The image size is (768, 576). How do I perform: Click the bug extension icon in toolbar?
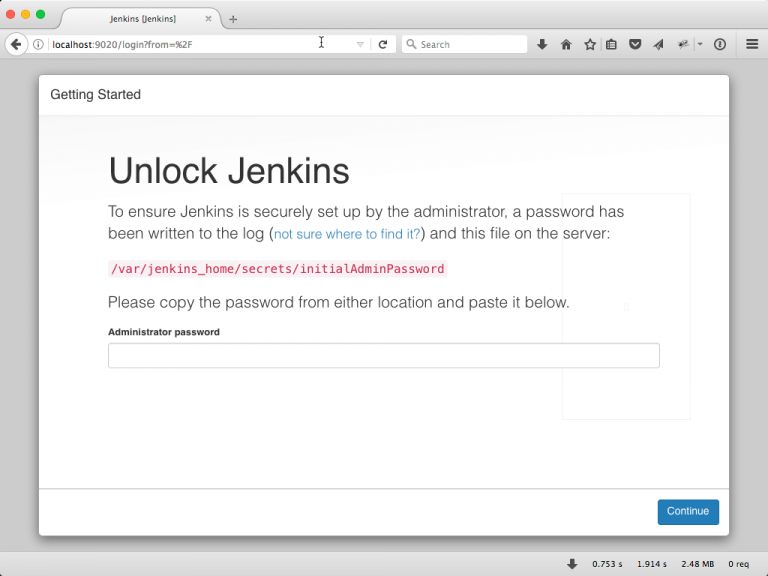(683, 44)
